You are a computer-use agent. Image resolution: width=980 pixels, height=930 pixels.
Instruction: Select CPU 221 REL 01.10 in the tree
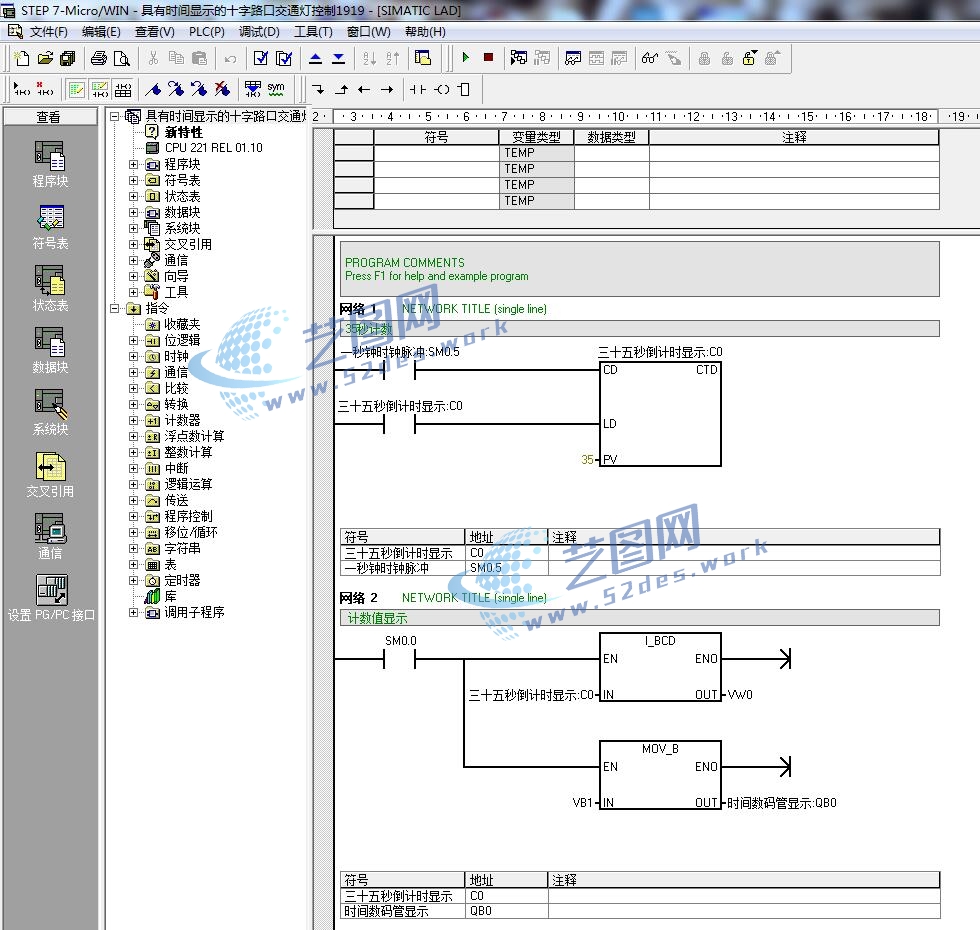pos(213,148)
